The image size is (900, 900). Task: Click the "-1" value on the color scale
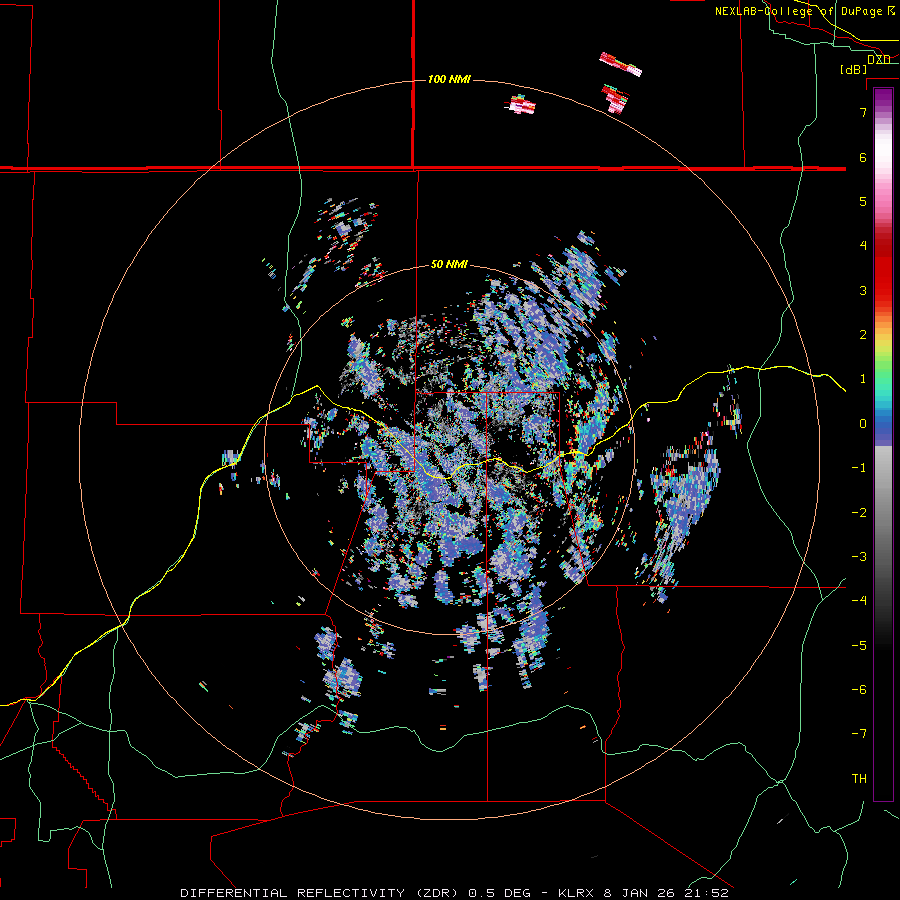click(859, 468)
